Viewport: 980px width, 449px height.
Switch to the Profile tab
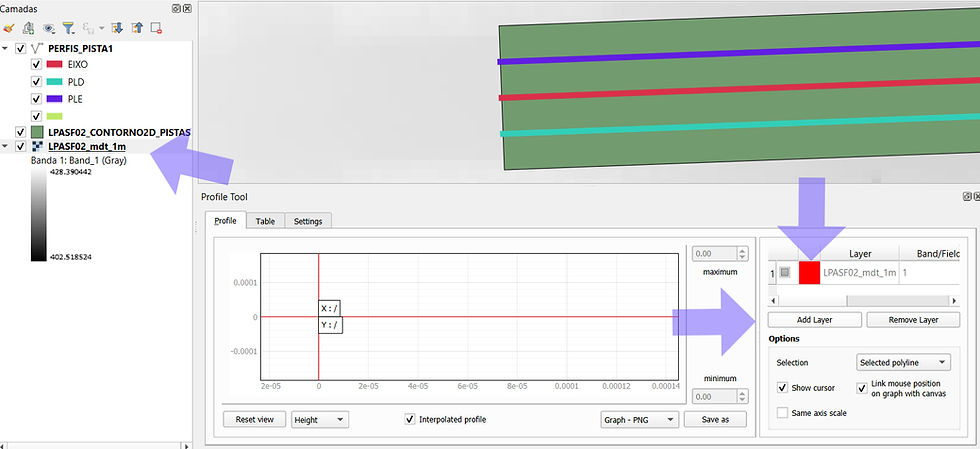[x=226, y=221]
